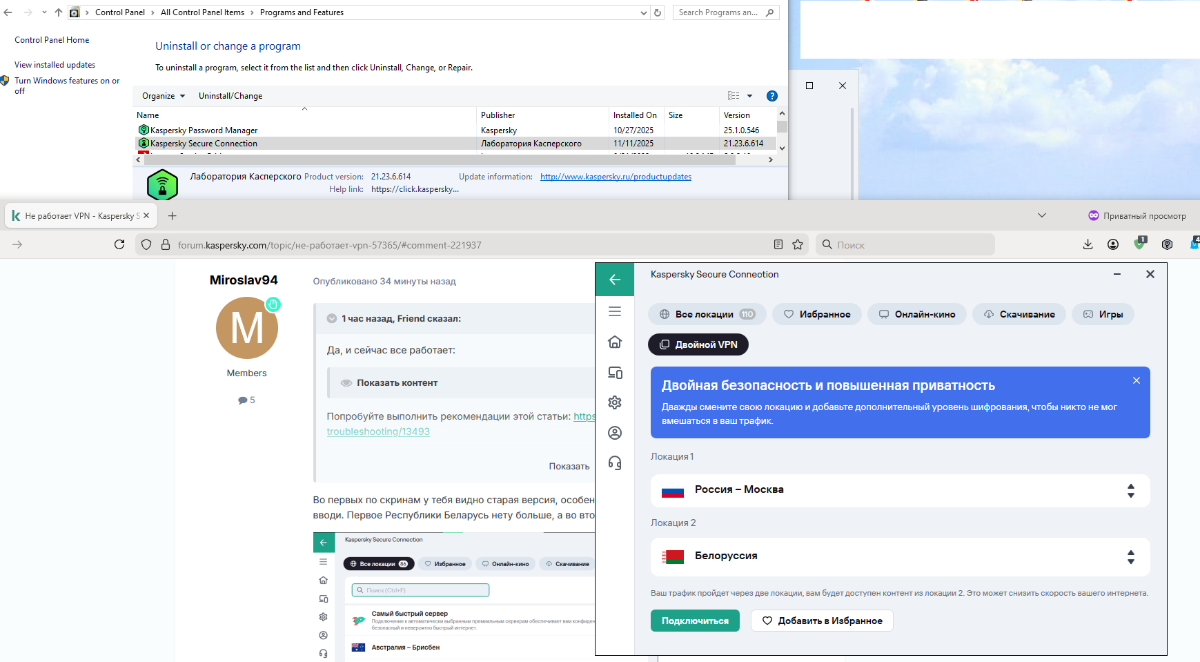Close the 'Не работает VPN' browser tab

[x=146, y=215]
